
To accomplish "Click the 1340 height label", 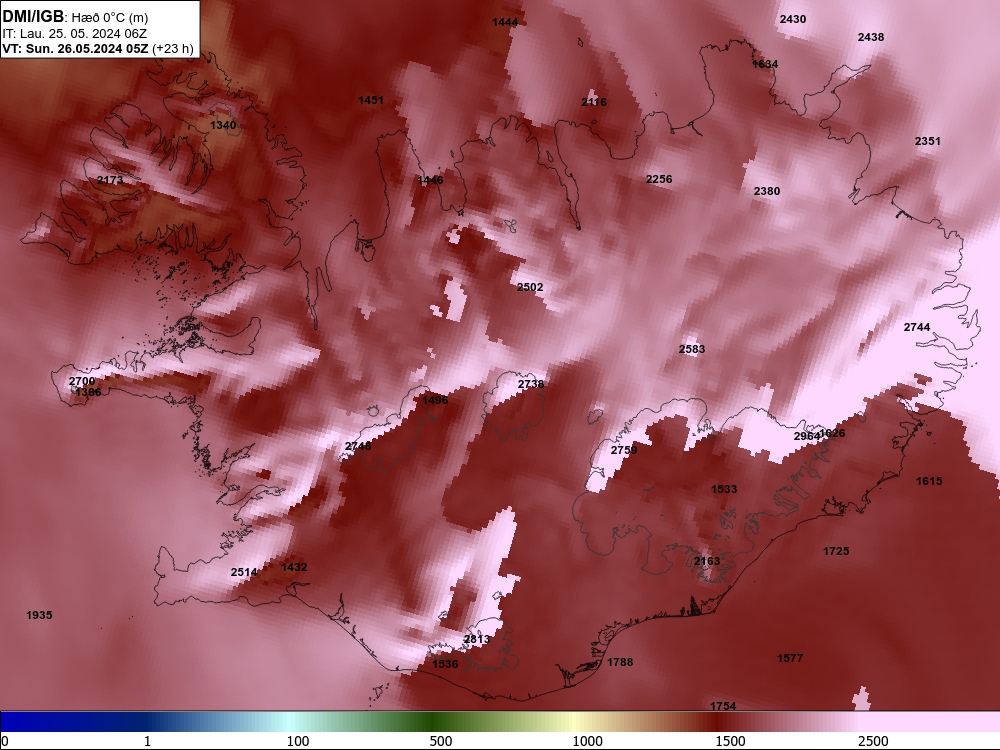I will [x=223, y=125].
